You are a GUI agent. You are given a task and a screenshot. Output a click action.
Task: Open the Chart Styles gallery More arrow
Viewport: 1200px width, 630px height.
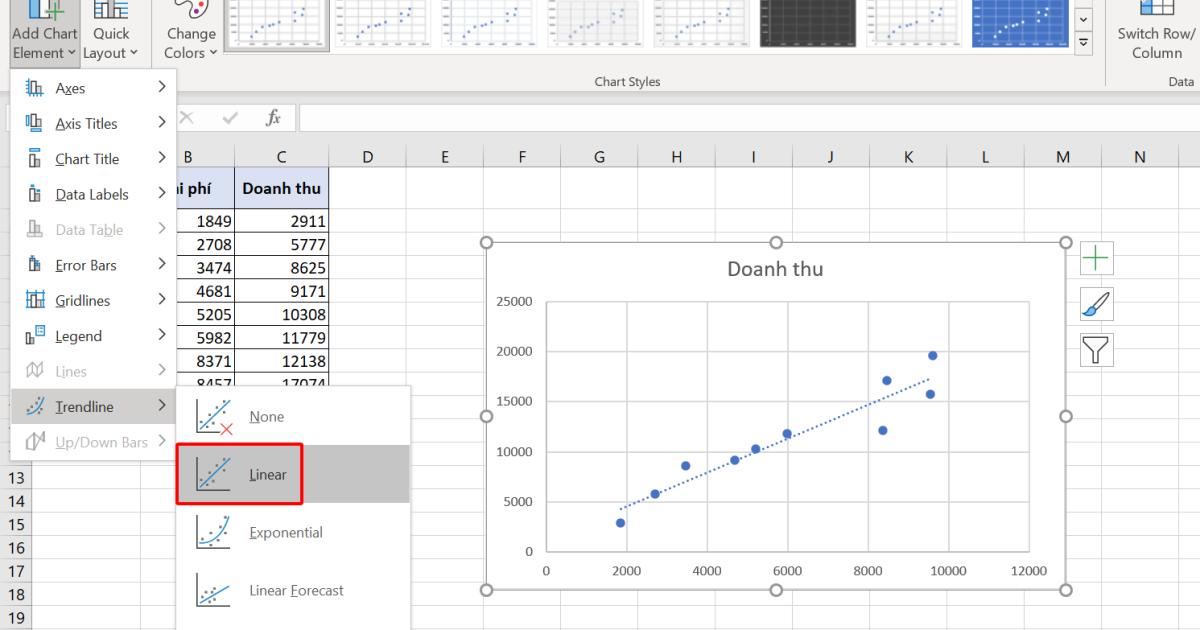[1082, 42]
